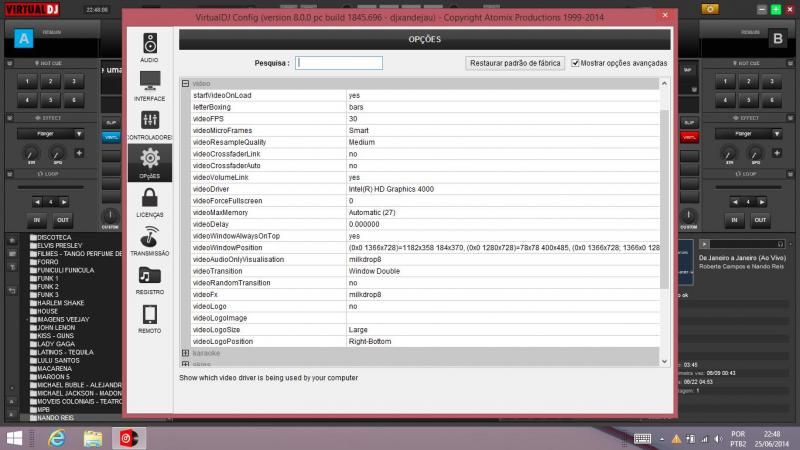
Task: Select deck A badge
Action: 23,38
